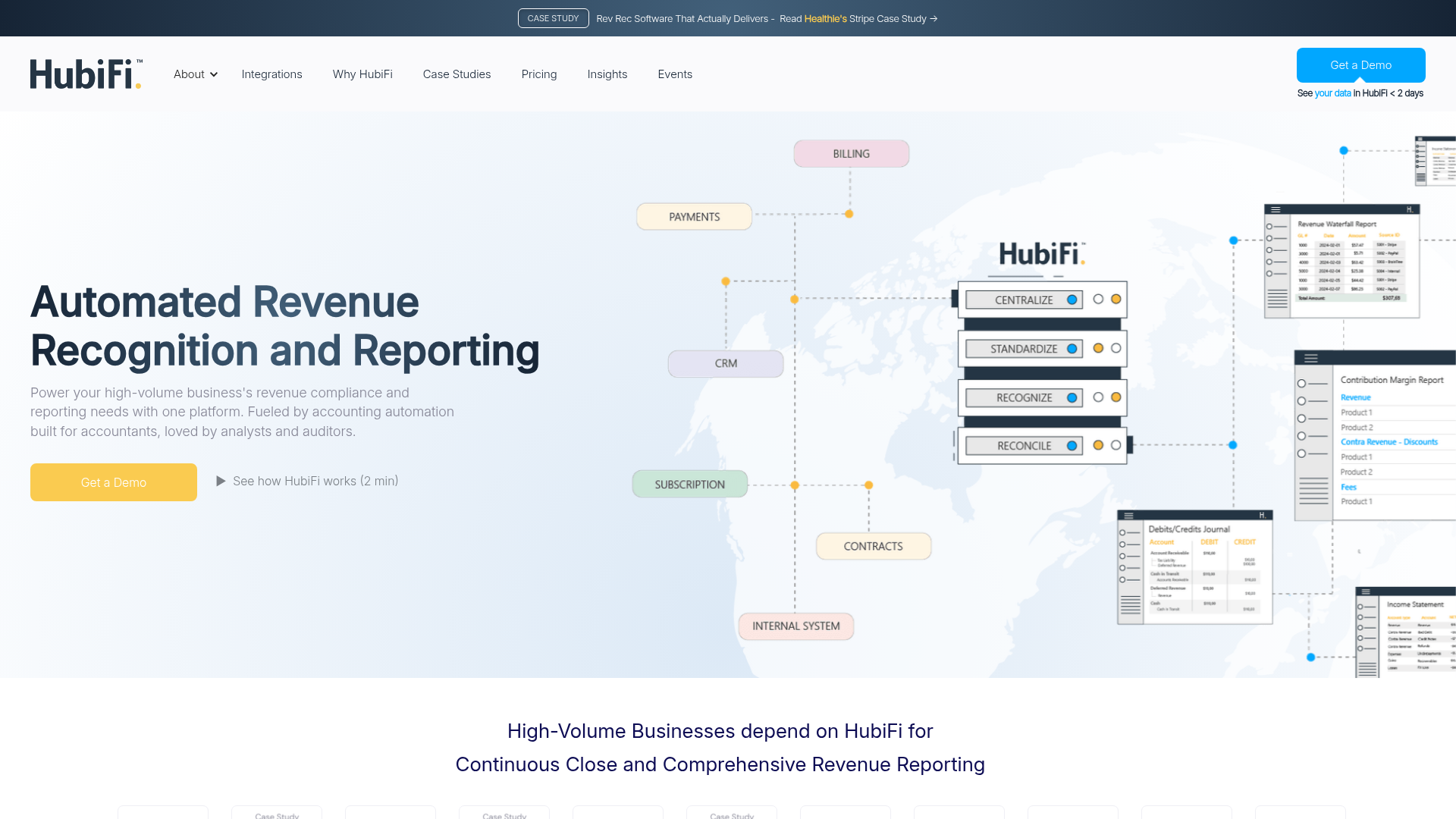Click the blue Get a Demo button
This screenshot has height=819, width=1456.
(1360, 65)
